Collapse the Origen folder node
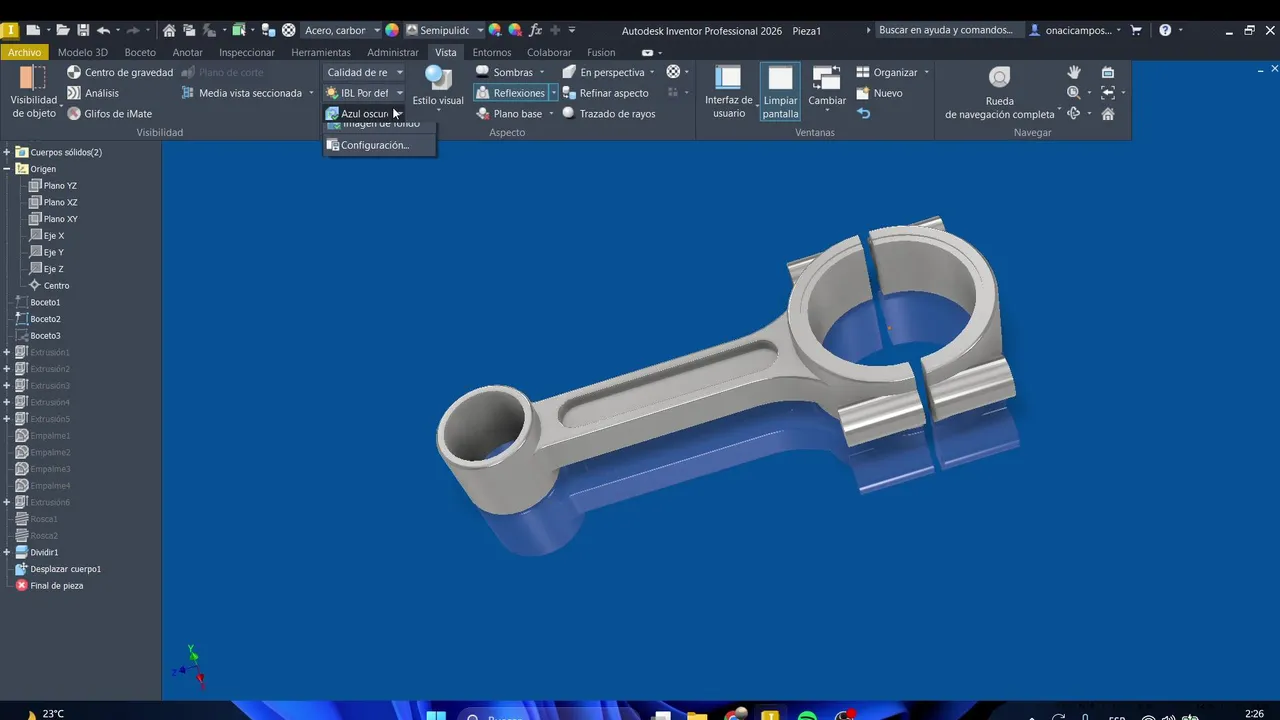1280x720 pixels. [x=7, y=169]
